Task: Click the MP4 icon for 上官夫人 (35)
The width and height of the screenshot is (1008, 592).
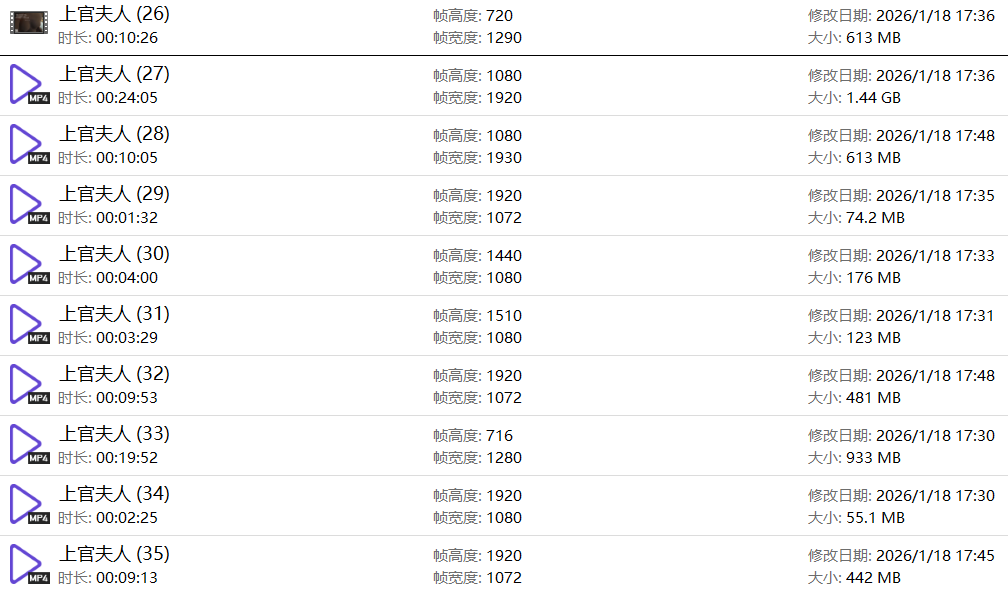Action: coord(27,565)
